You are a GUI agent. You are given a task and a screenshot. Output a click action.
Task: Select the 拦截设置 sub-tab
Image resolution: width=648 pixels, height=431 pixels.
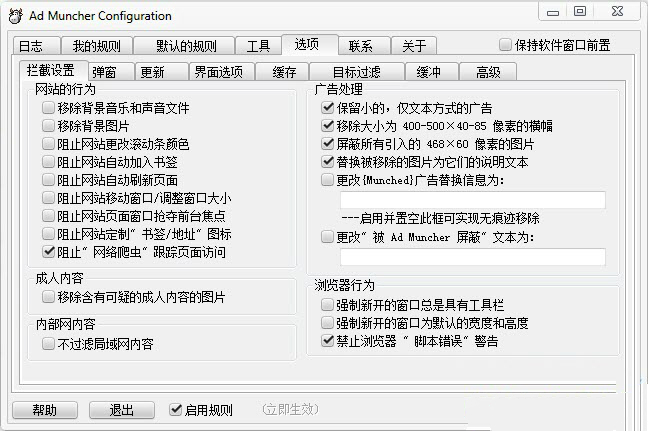pyautogui.click(x=54, y=70)
